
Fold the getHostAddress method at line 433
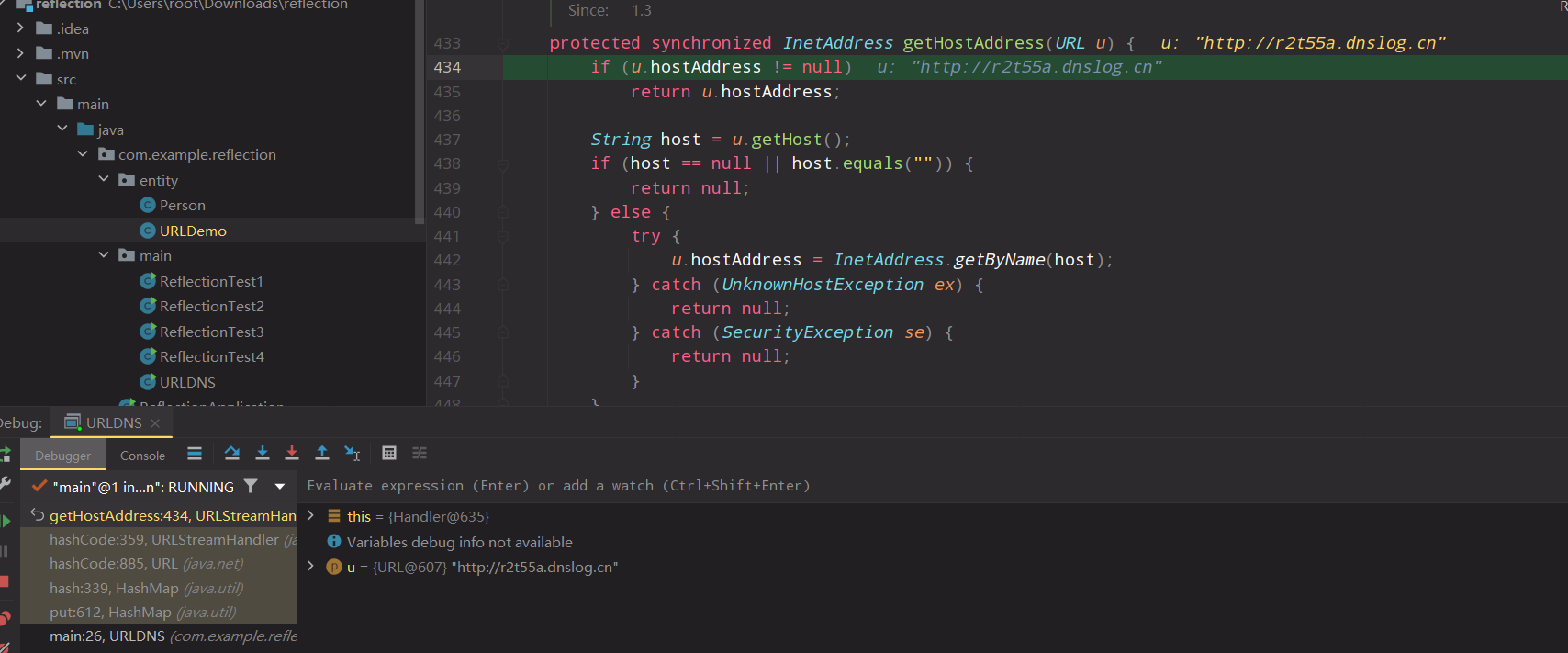[x=503, y=43]
